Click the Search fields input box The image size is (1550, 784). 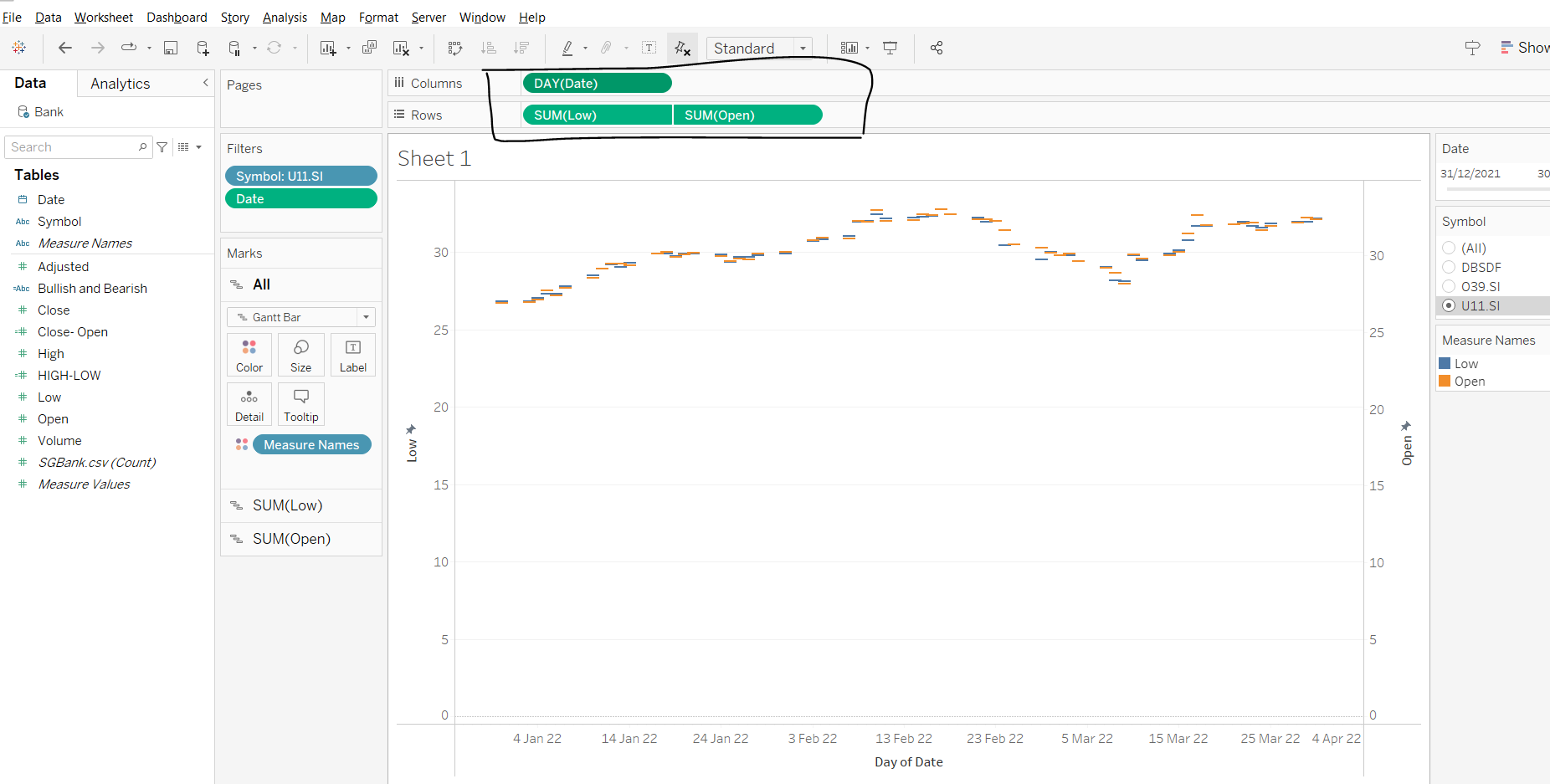click(74, 147)
